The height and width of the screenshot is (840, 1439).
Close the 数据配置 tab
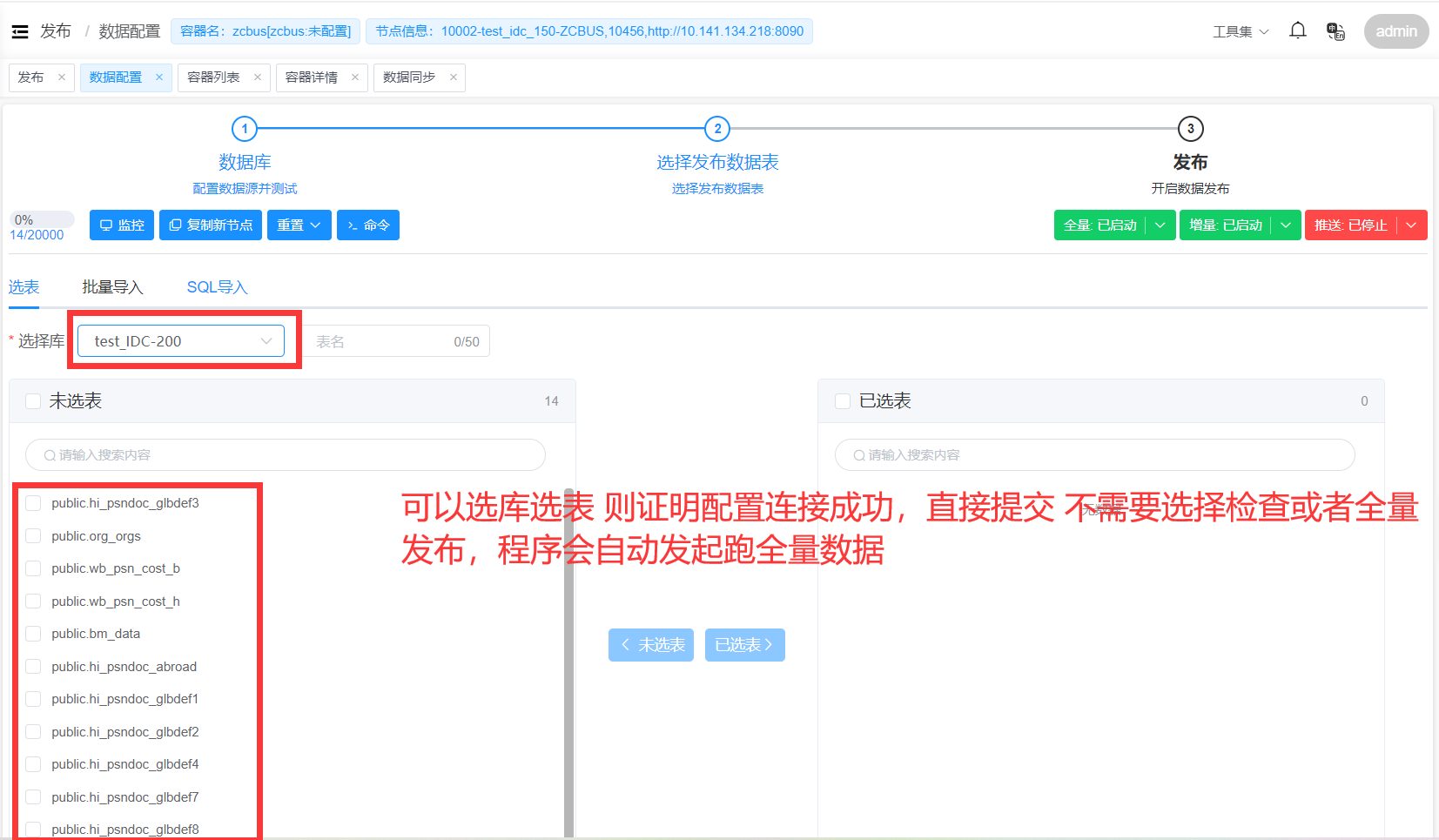click(159, 77)
